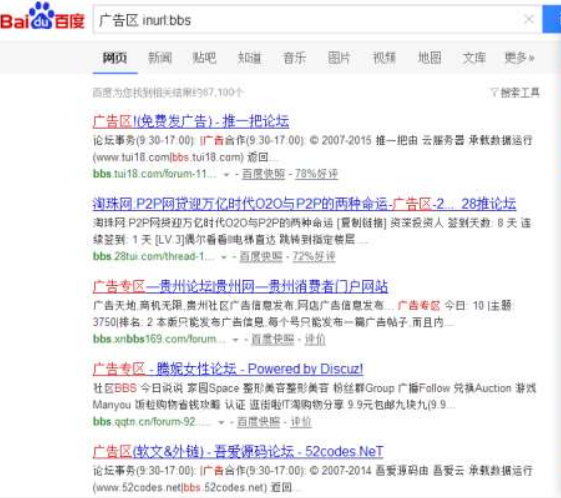
Task: Click 评价 link for bbs.qqtn.cn result
Action: [301, 422]
